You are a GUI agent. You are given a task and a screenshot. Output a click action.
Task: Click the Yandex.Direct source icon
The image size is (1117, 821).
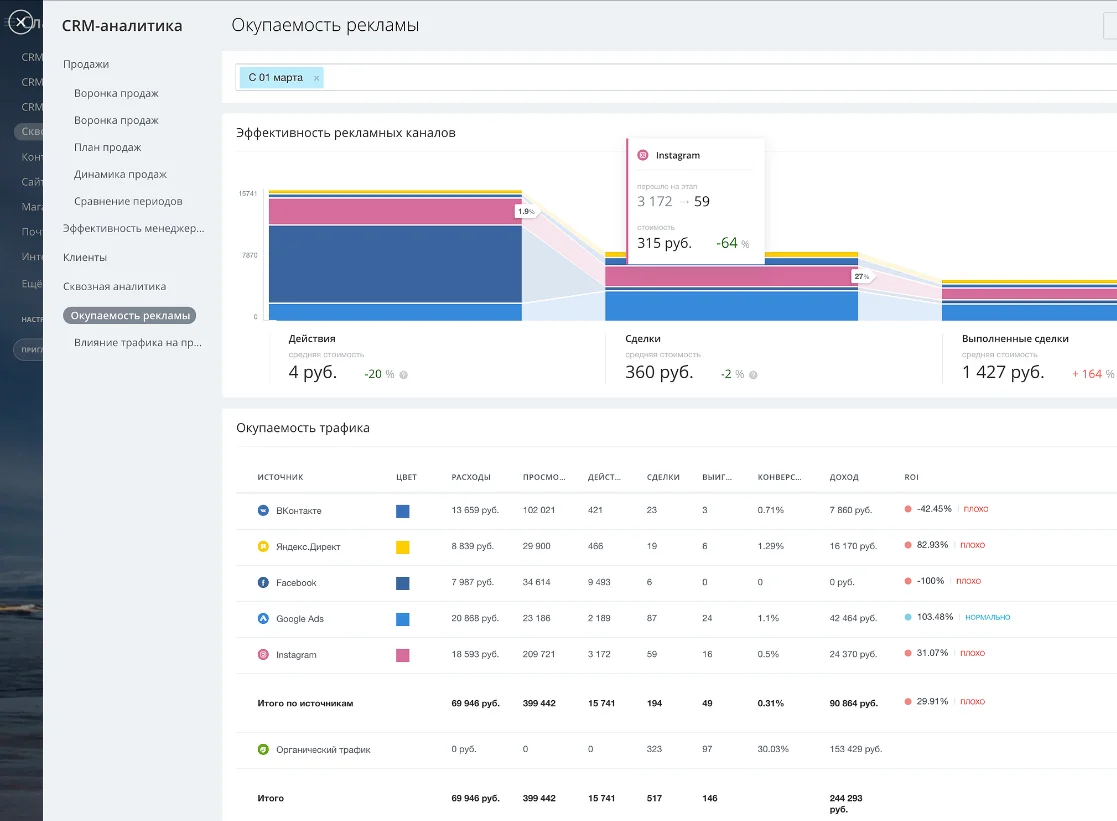click(x=263, y=547)
